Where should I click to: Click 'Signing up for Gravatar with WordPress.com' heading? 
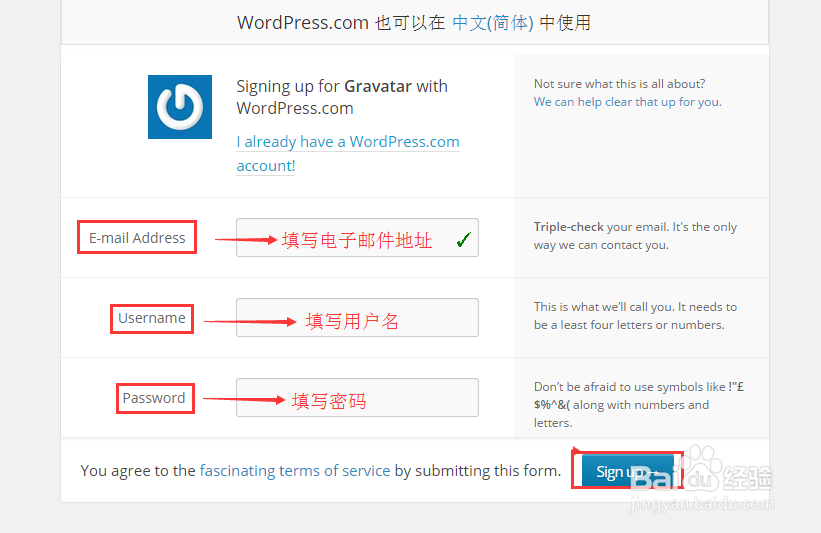(x=342, y=97)
